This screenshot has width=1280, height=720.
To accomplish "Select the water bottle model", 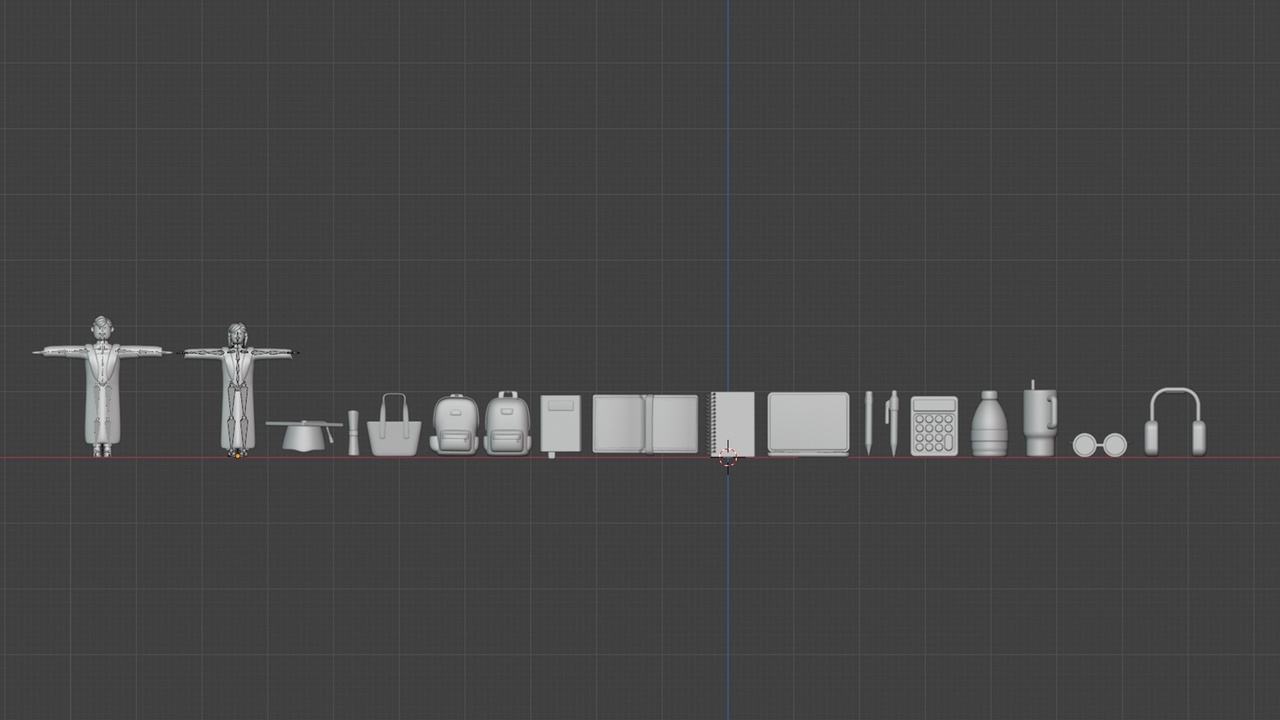I will [x=989, y=424].
